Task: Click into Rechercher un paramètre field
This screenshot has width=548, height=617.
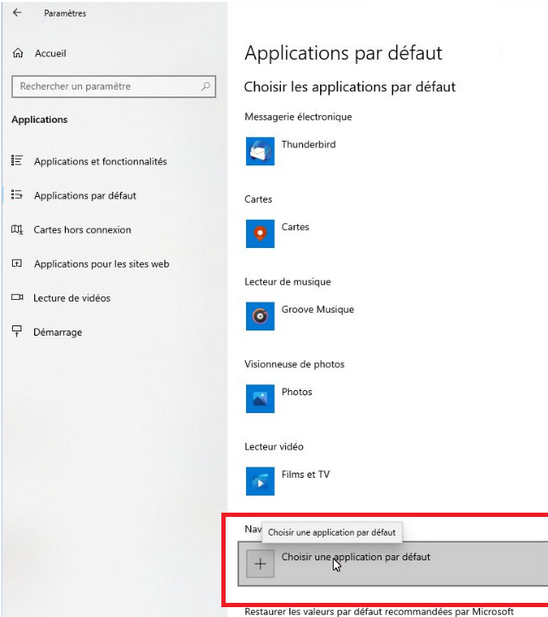Action: tap(114, 86)
